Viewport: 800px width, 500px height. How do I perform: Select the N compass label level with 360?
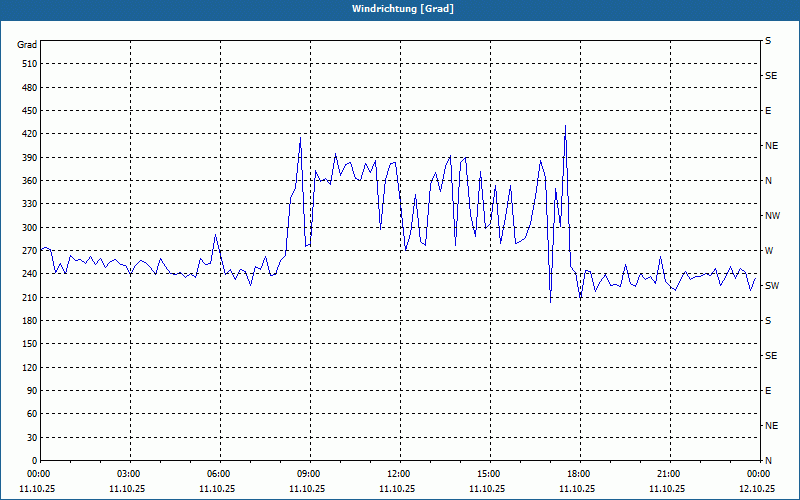pyautogui.click(x=768, y=181)
